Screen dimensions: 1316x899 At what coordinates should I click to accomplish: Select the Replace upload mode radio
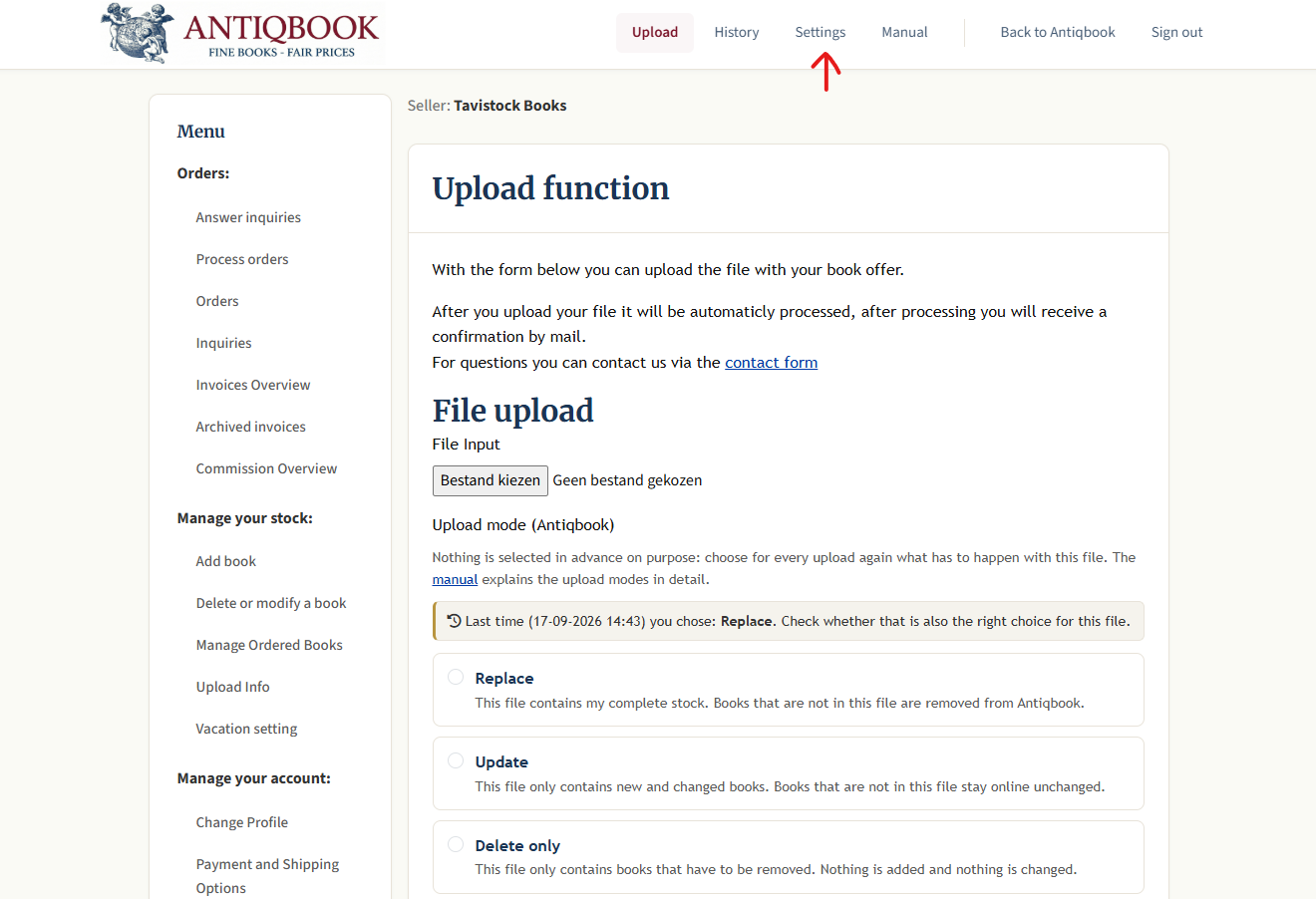[x=456, y=677]
